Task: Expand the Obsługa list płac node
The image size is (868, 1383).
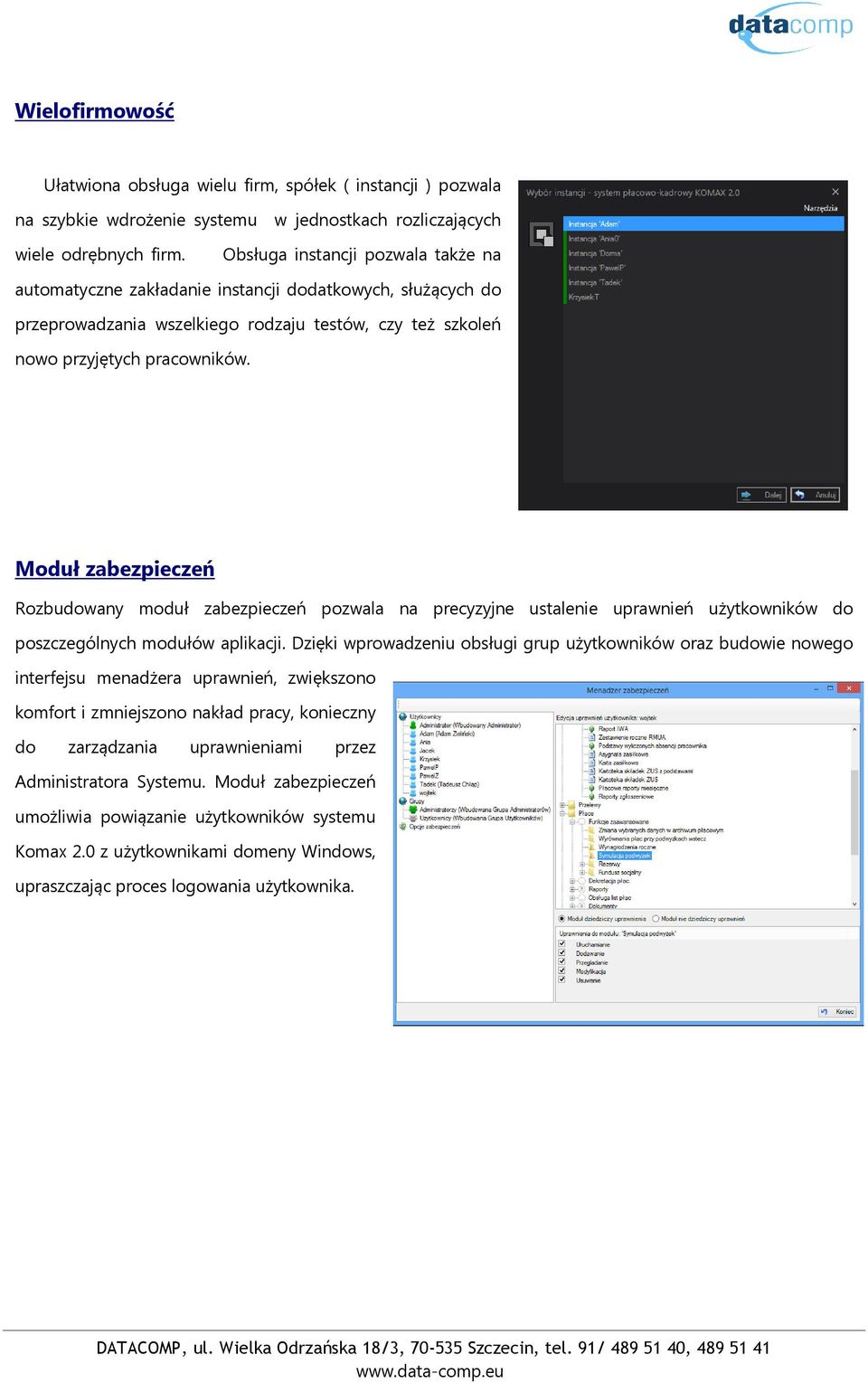Action: point(572,897)
